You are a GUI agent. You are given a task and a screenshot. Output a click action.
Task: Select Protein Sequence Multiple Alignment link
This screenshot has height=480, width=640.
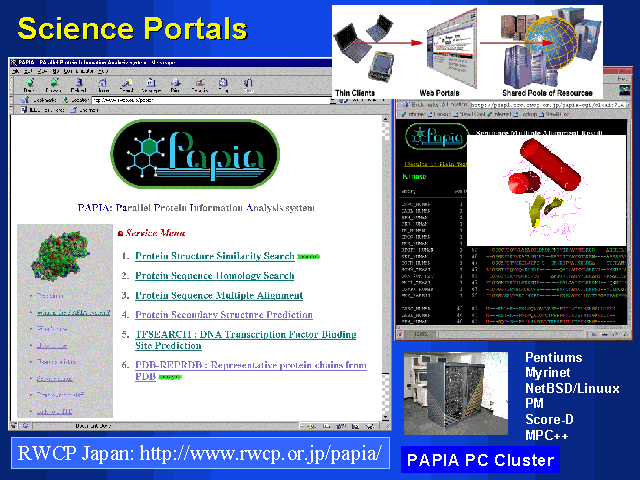(214, 296)
